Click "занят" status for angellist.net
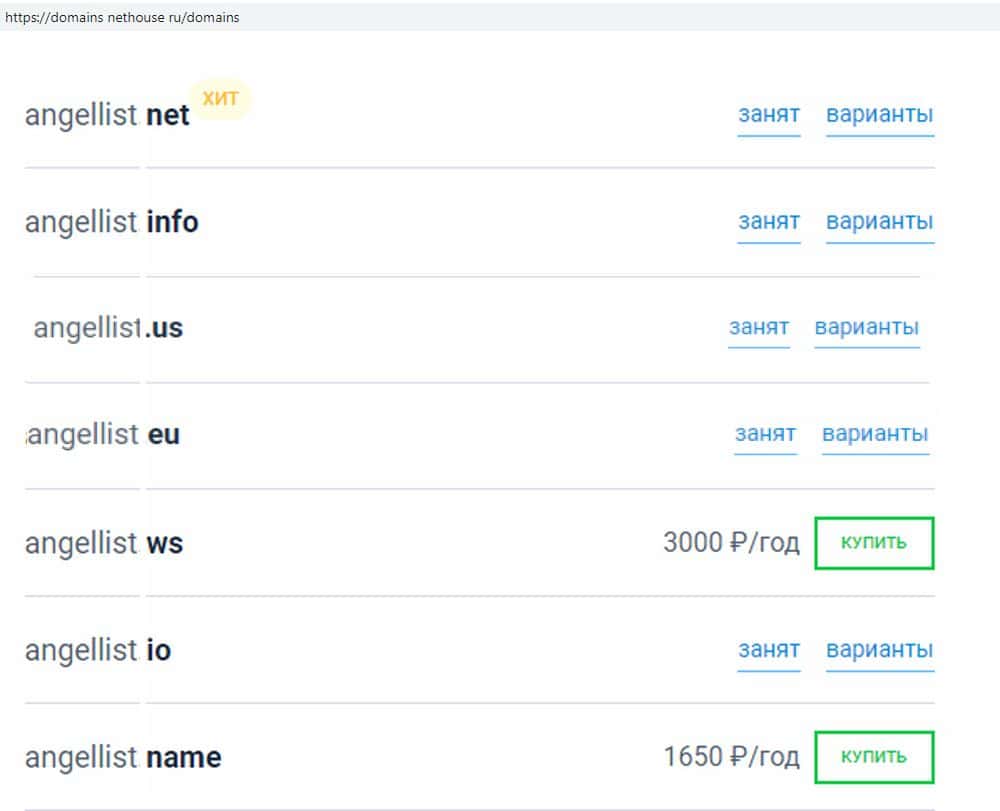Viewport: 1000px width, 811px height. 769,115
